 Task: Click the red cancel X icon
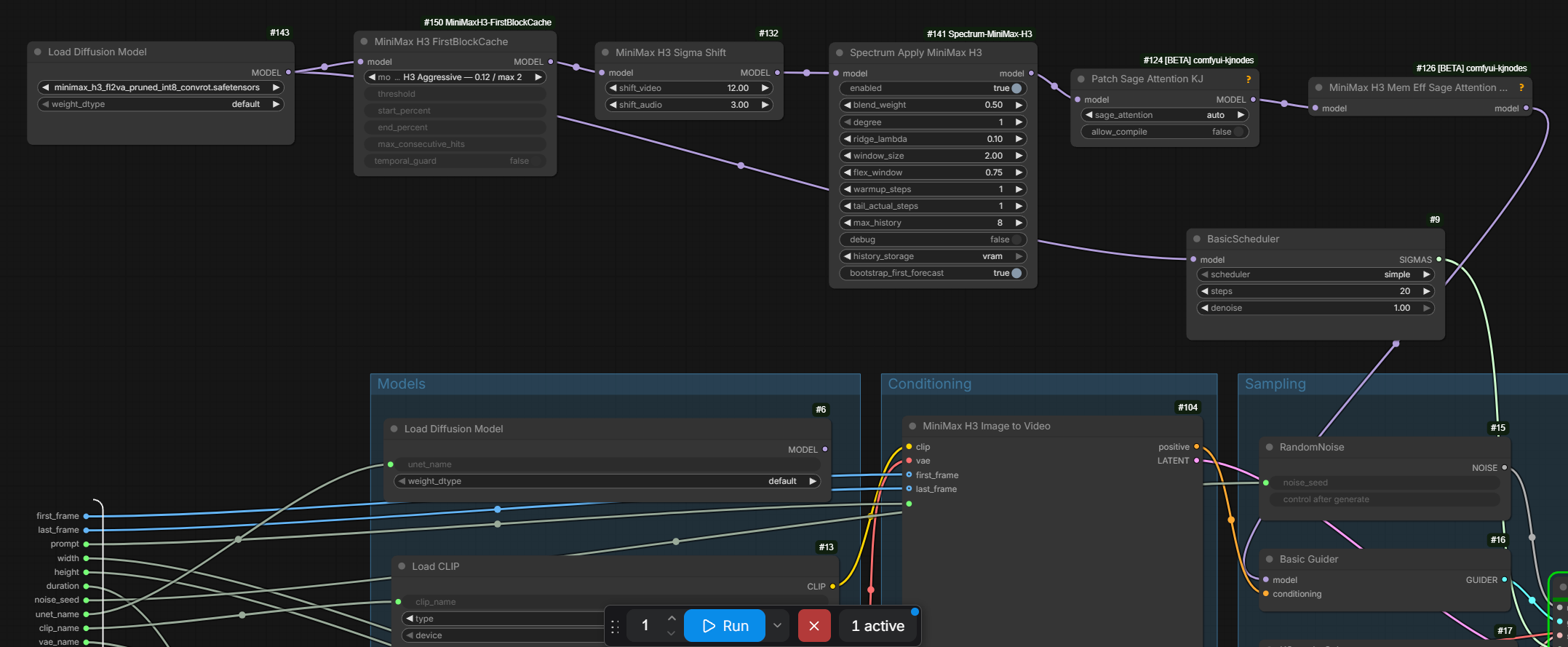(x=814, y=626)
